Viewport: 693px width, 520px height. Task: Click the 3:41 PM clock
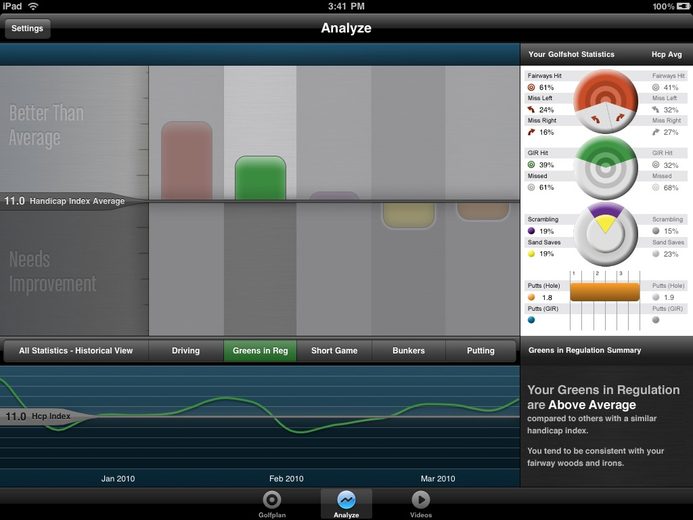(346, 6)
